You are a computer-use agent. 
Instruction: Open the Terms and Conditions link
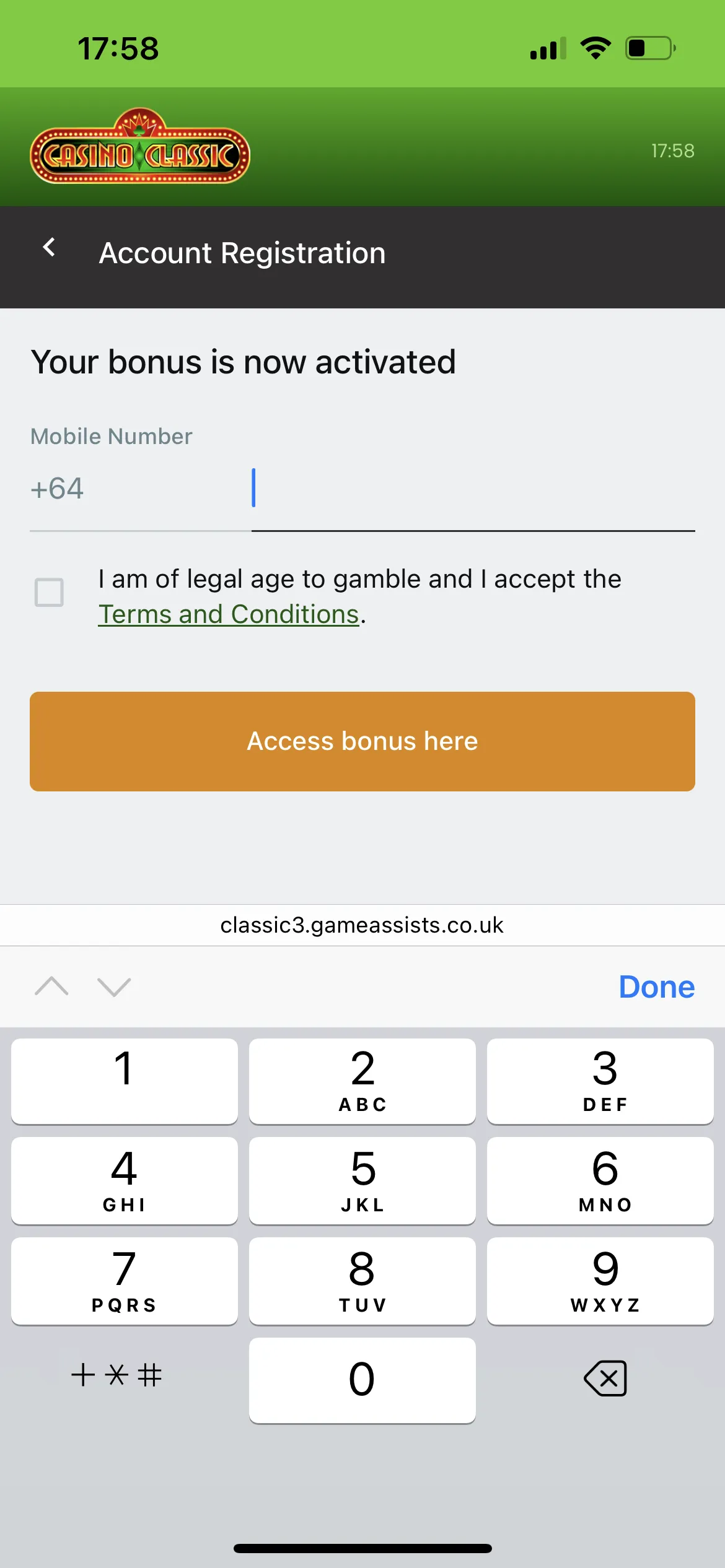pyautogui.click(x=229, y=614)
